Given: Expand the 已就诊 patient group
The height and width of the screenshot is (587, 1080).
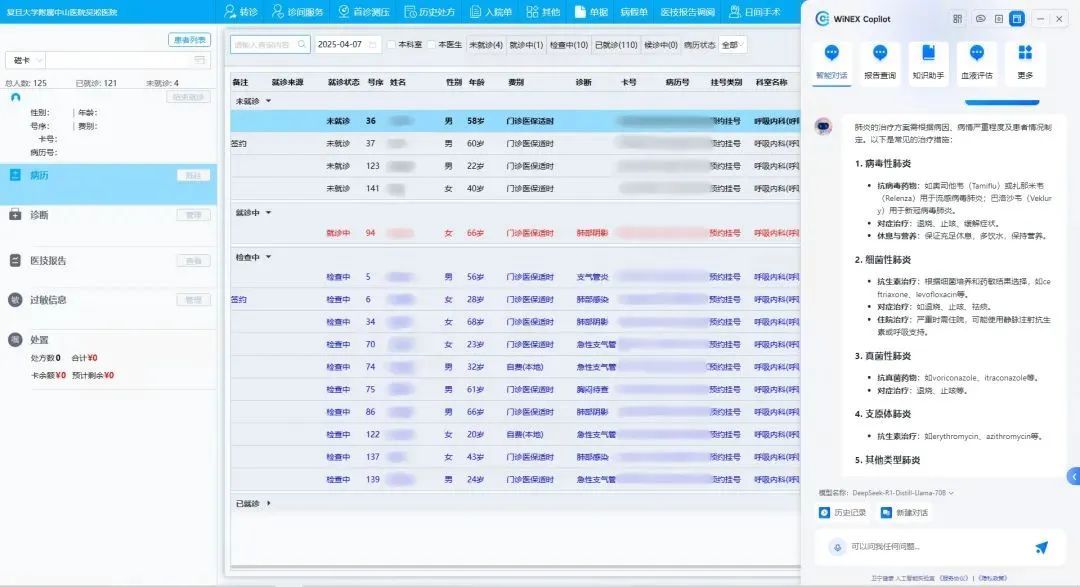Looking at the screenshot, I should tap(268, 503).
